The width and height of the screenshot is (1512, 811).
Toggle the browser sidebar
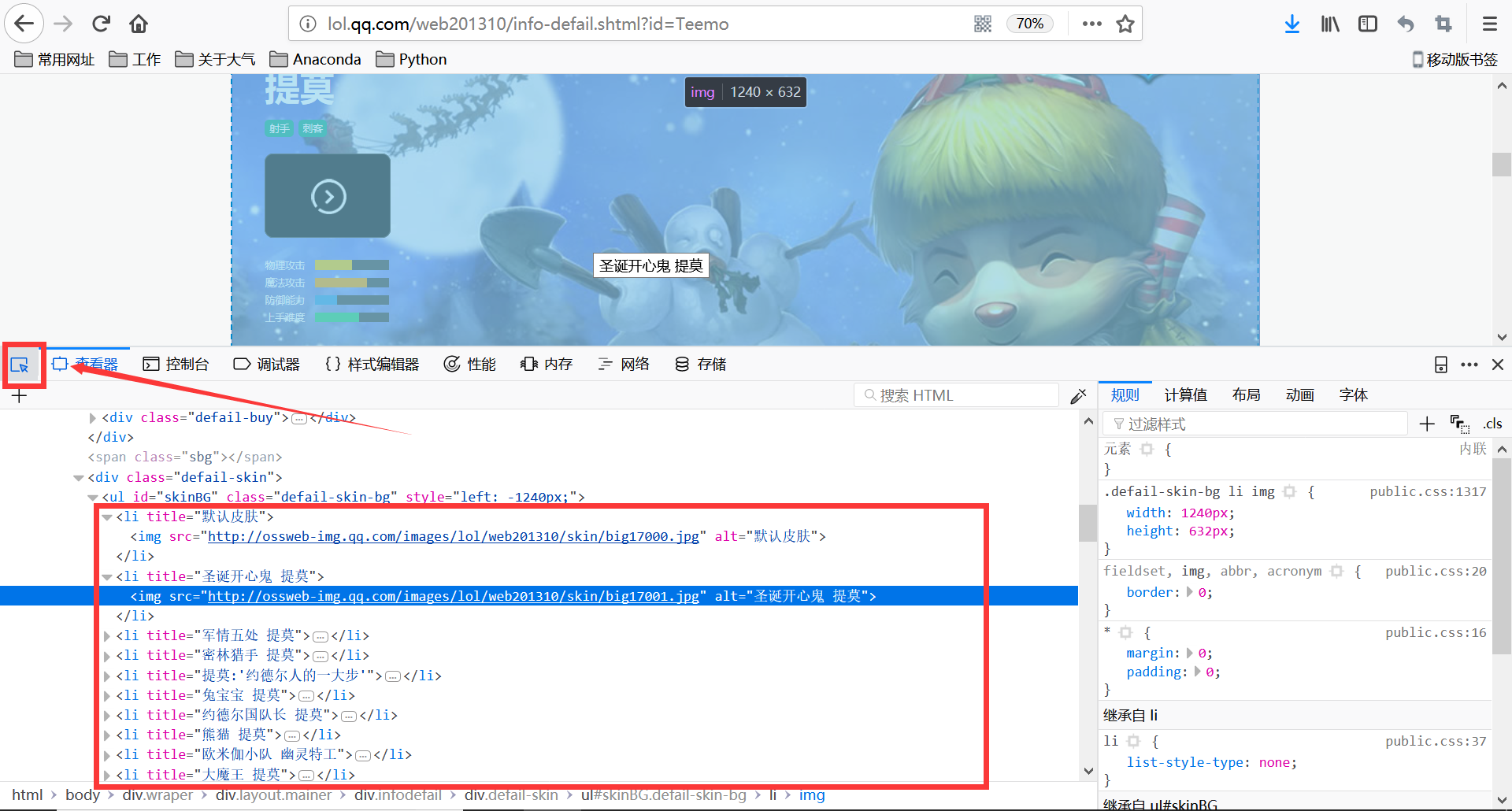coord(1368,24)
